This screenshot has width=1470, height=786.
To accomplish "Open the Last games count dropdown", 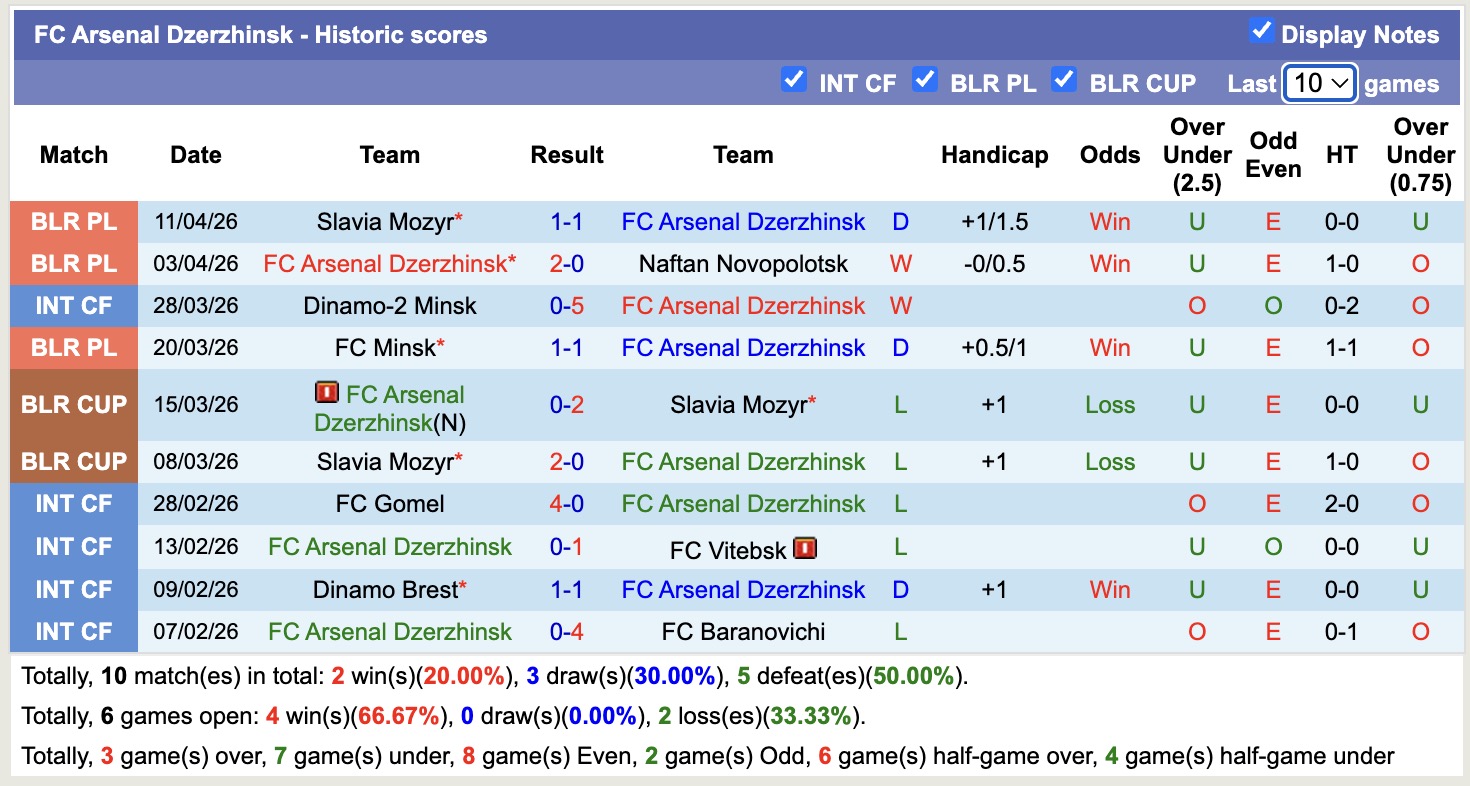I will [1318, 83].
